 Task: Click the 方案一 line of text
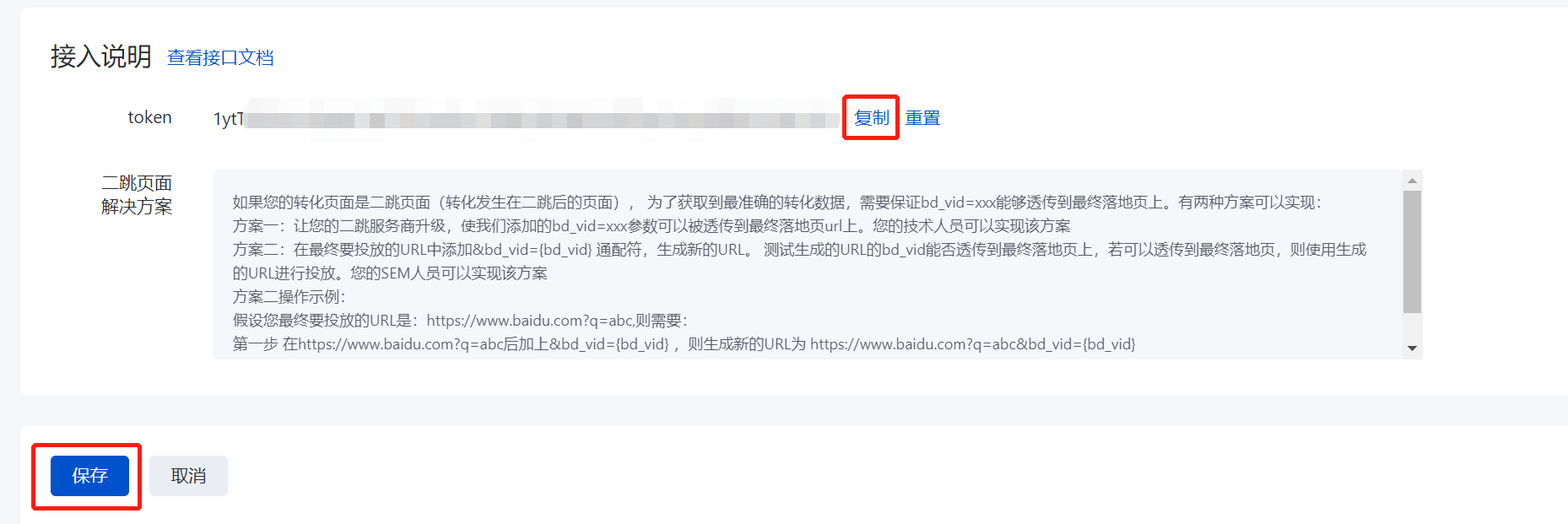pyautogui.click(x=652, y=226)
